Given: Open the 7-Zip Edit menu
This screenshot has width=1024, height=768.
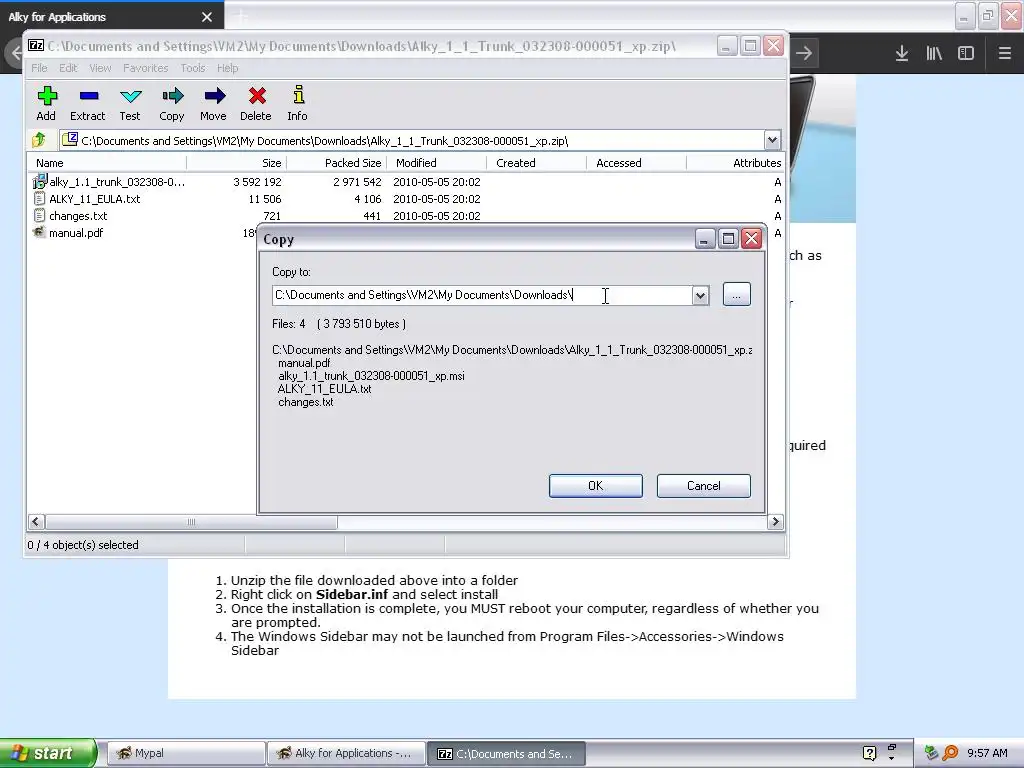Looking at the screenshot, I should tap(68, 68).
